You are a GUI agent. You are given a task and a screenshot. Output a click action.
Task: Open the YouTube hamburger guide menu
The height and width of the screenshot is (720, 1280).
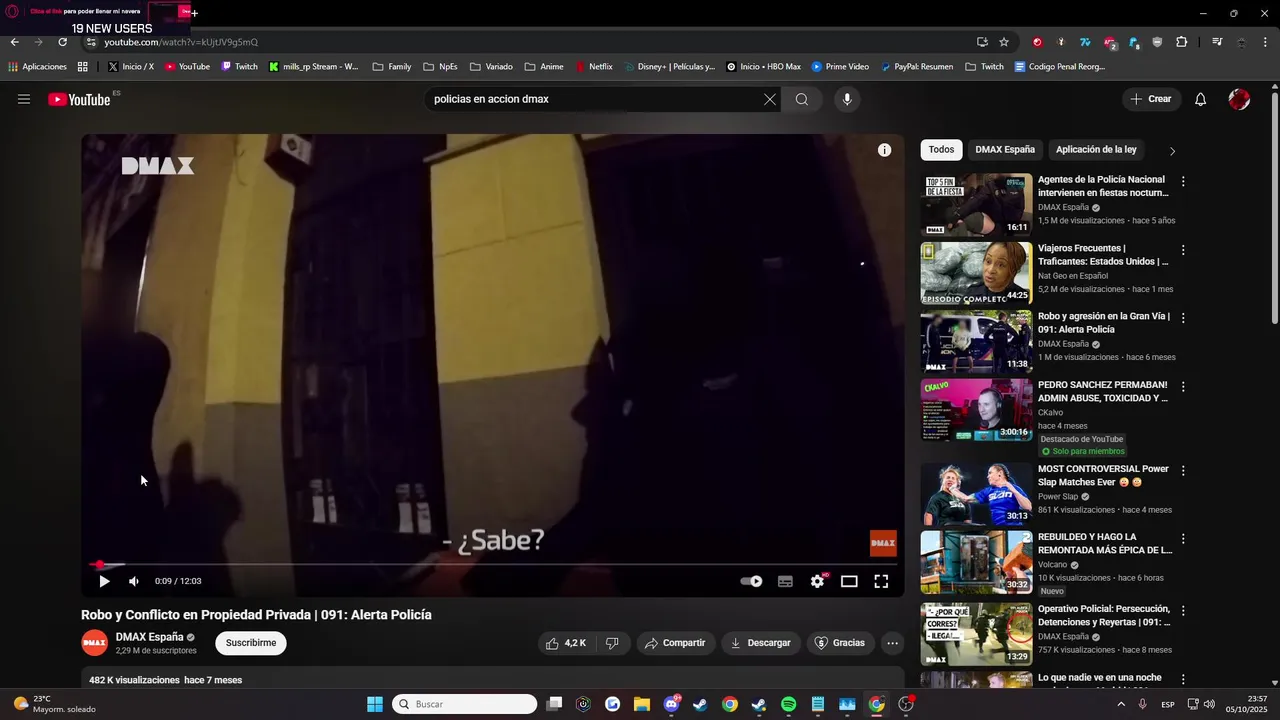(24, 99)
